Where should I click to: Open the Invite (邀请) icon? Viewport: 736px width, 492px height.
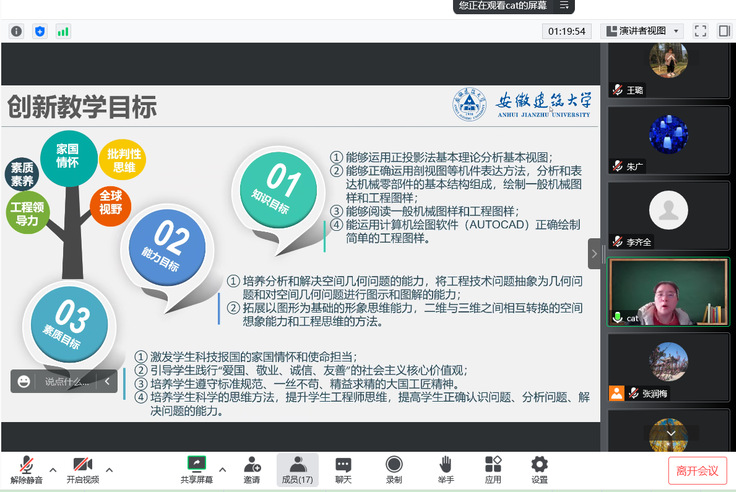(252, 469)
